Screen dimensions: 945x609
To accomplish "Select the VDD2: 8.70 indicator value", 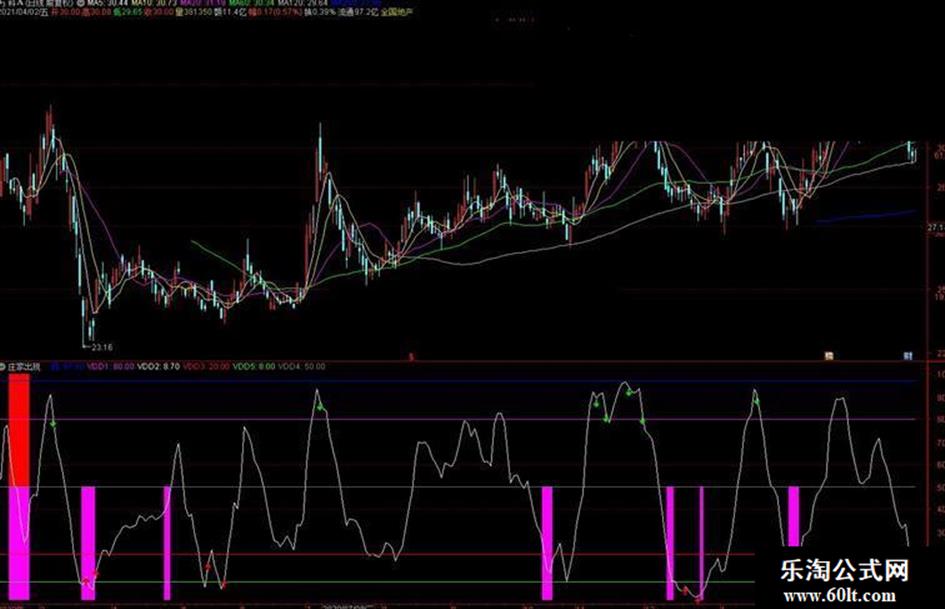I will click(x=159, y=366).
